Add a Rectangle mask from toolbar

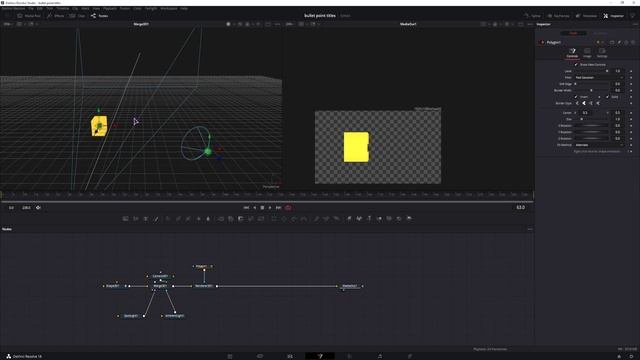tap(273, 219)
